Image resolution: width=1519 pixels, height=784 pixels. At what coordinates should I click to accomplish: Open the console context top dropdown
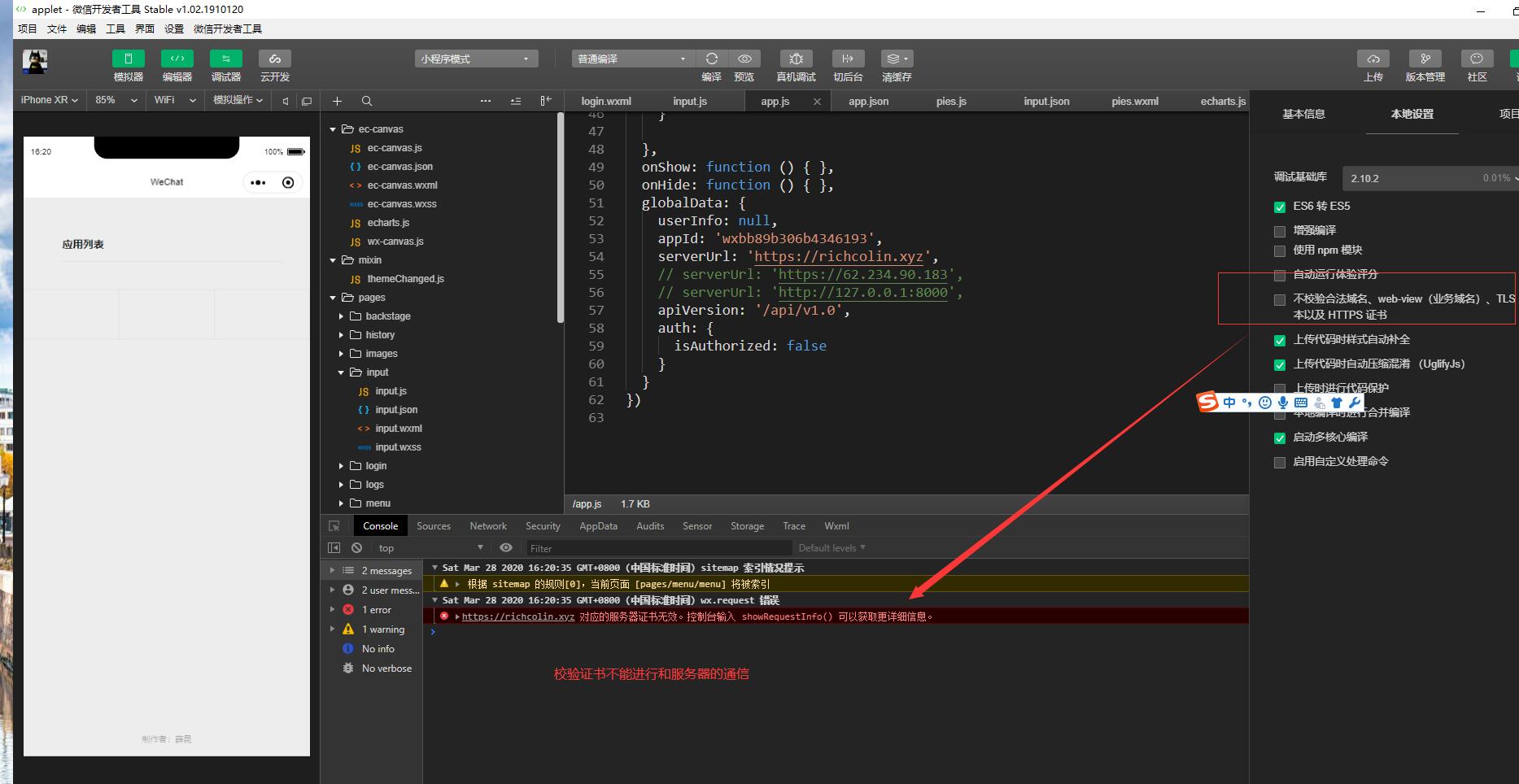[431, 547]
